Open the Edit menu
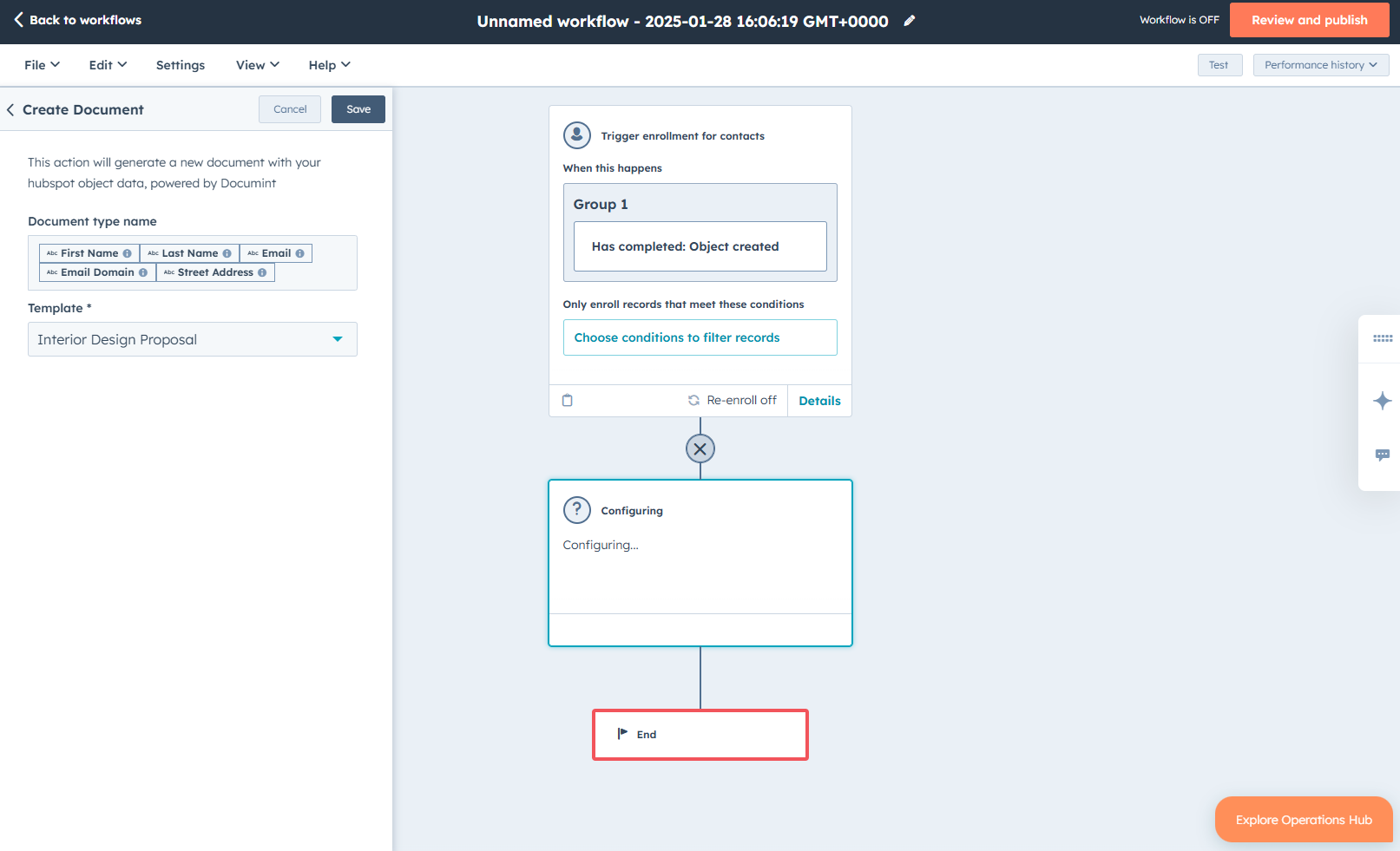This screenshot has width=1400, height=851. [x=108, y=65]
